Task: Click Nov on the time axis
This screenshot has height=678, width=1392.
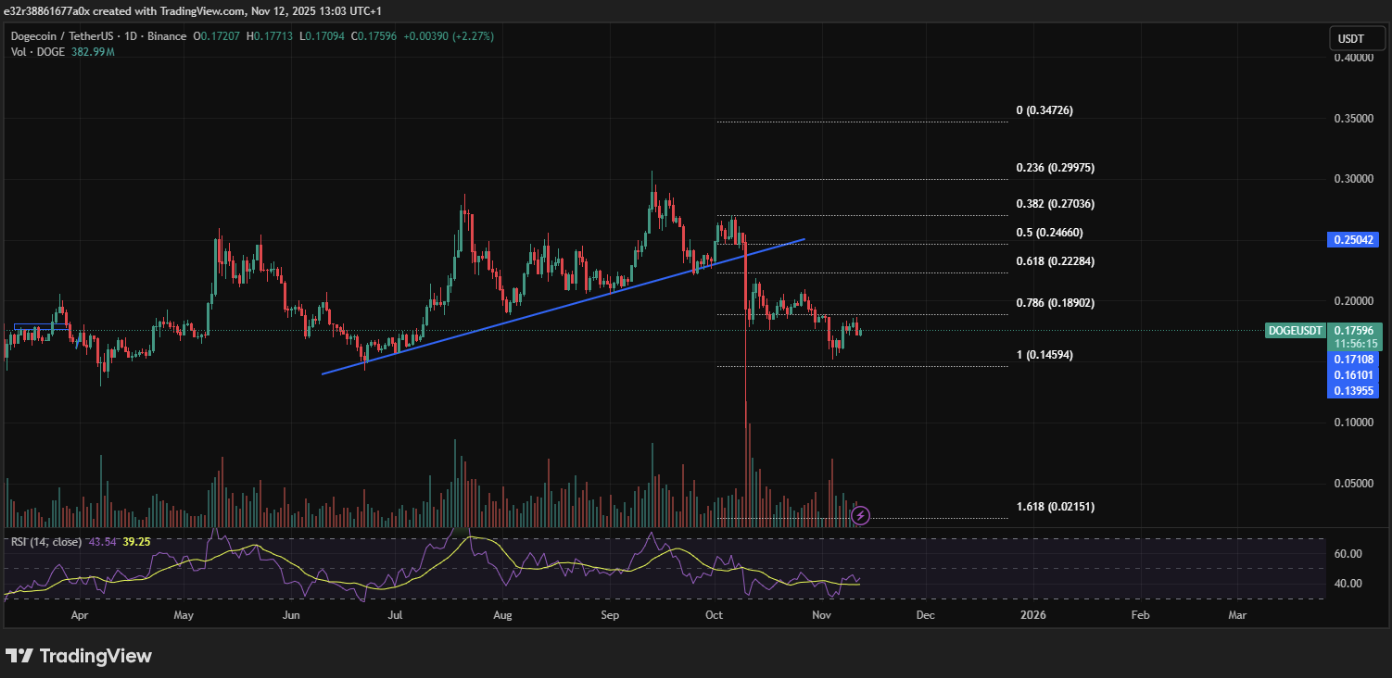Action: pos(821,615)
